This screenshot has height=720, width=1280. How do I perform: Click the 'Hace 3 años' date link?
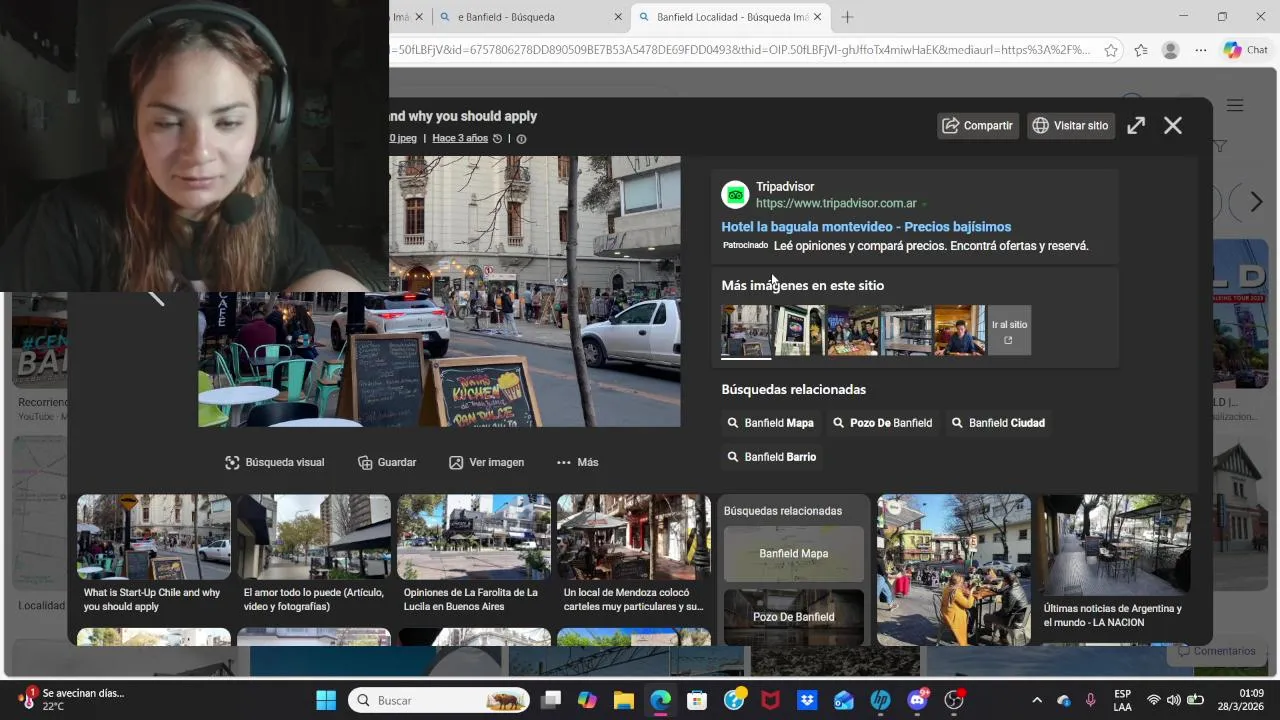(x=460, y=138)
